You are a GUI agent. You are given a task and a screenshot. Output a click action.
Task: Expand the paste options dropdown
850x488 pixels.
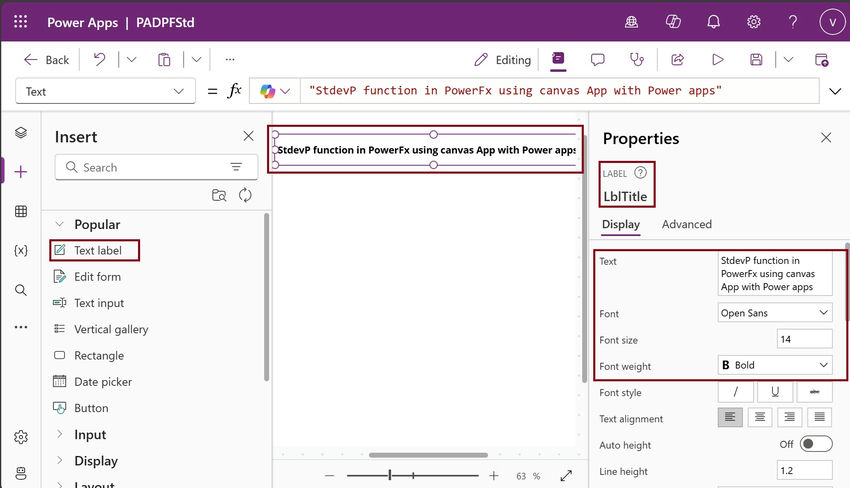[x=196, y=60]
